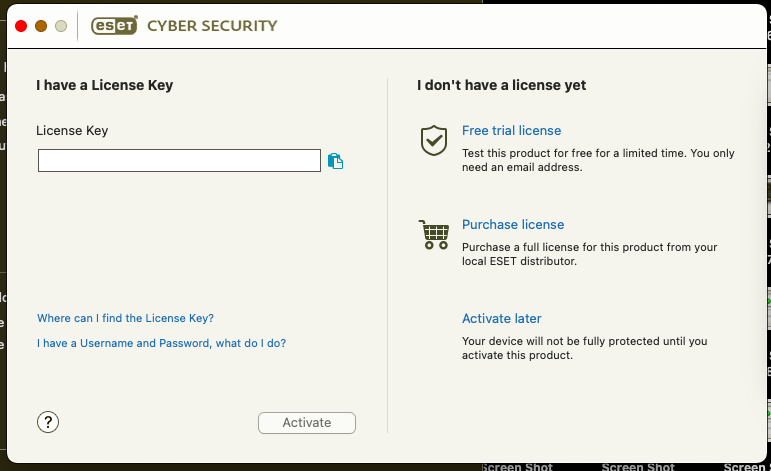The image size is (771, 471).
Task: Click the ESET logo in title bar
Action: click(114, 26)
